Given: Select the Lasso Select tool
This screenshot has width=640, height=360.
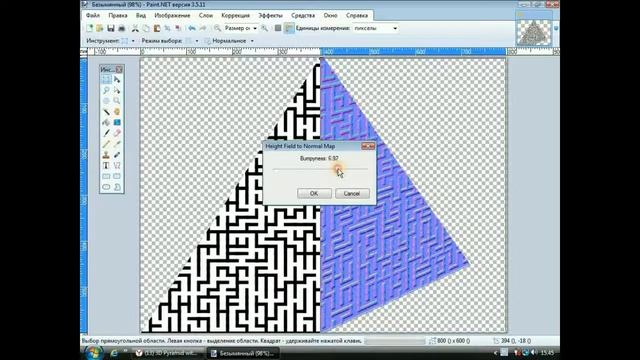Looking at the screenshot, I should (x=106, y=90).
